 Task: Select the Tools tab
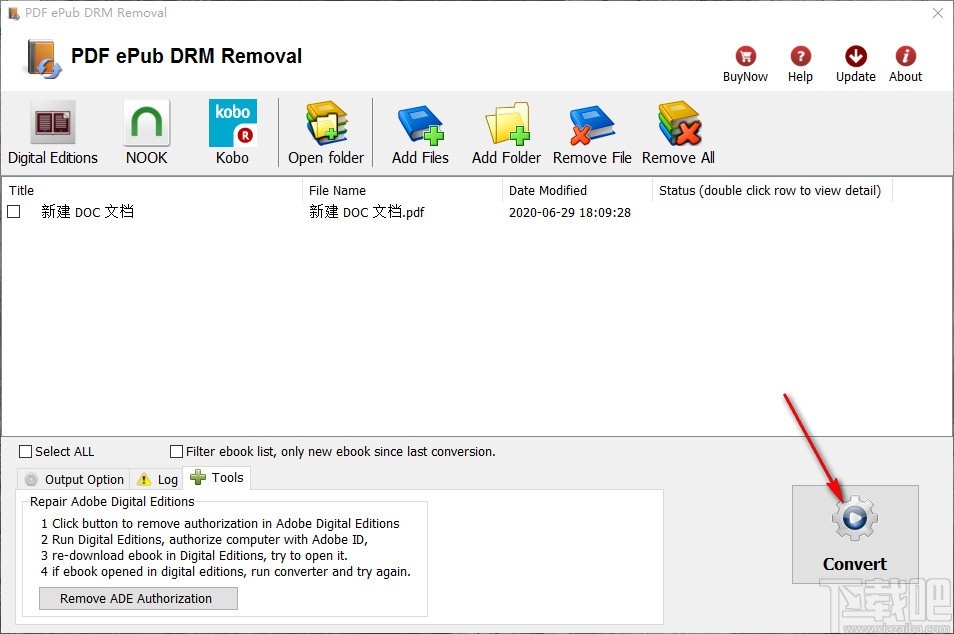[217, 478]
